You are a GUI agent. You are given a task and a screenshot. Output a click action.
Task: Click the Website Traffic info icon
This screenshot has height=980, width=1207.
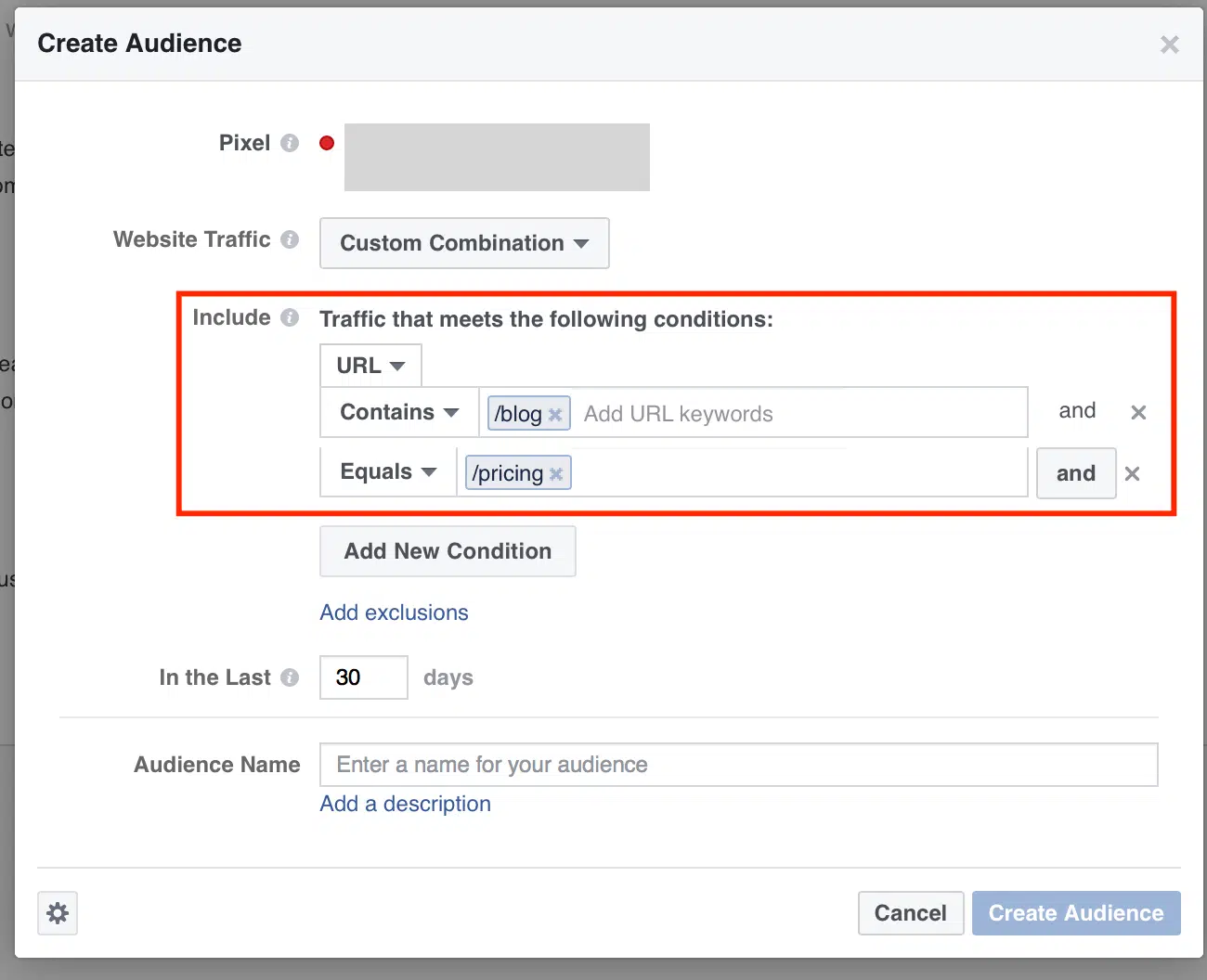290,239
